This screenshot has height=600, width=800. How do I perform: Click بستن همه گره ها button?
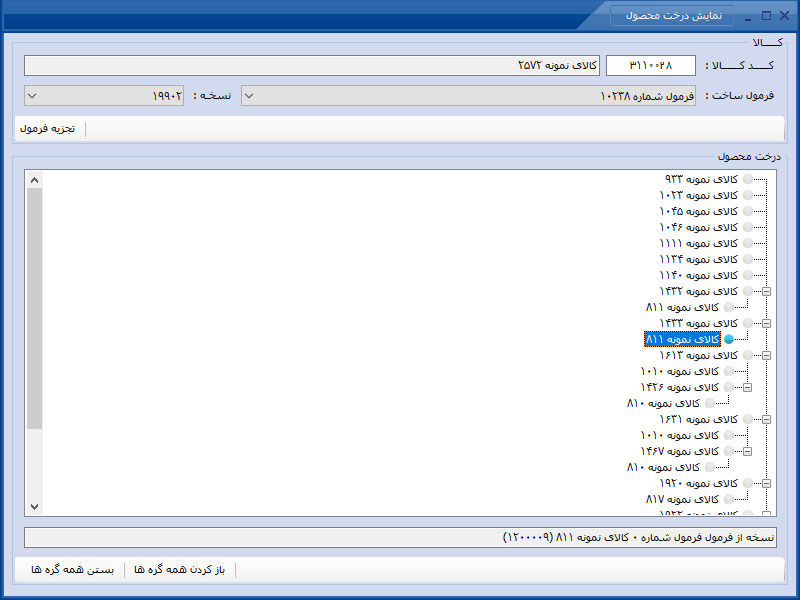72,569
